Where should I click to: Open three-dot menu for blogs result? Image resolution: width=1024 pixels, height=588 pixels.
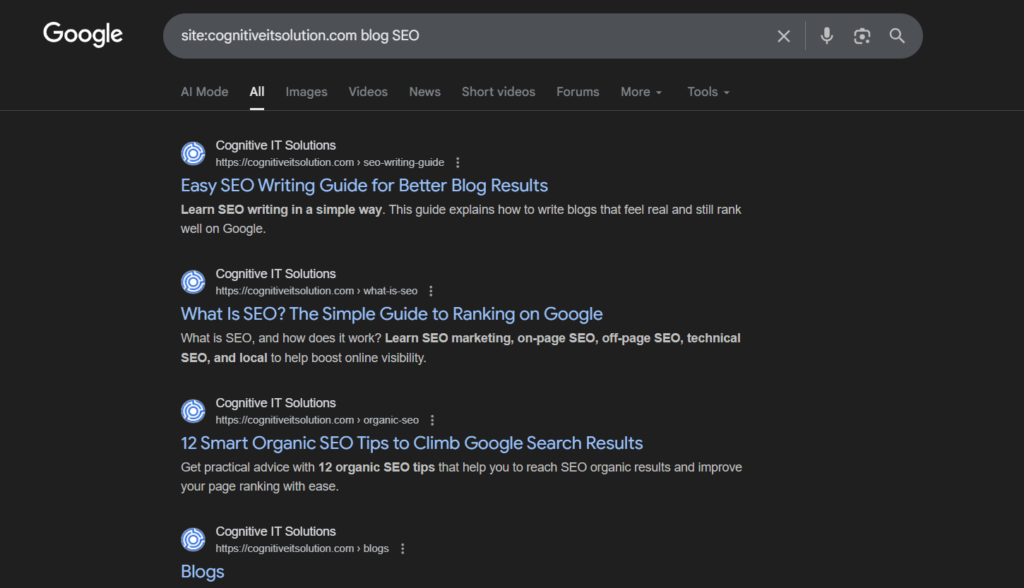coord(403,549)
